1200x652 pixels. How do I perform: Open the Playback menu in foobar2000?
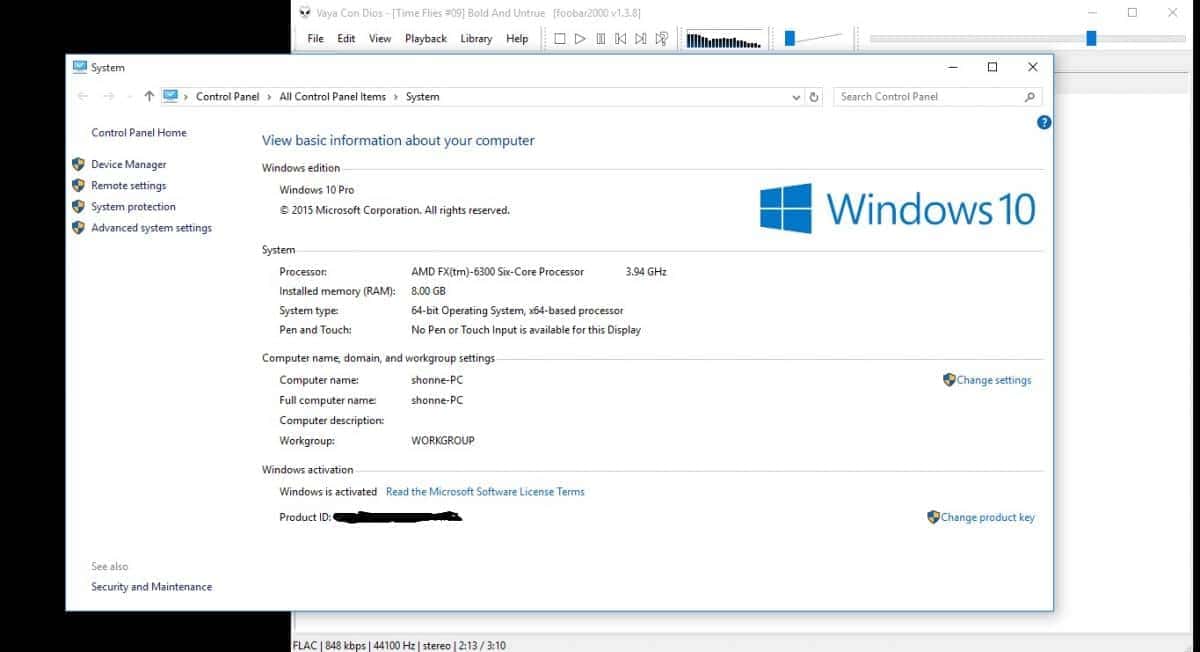(426, 39)
